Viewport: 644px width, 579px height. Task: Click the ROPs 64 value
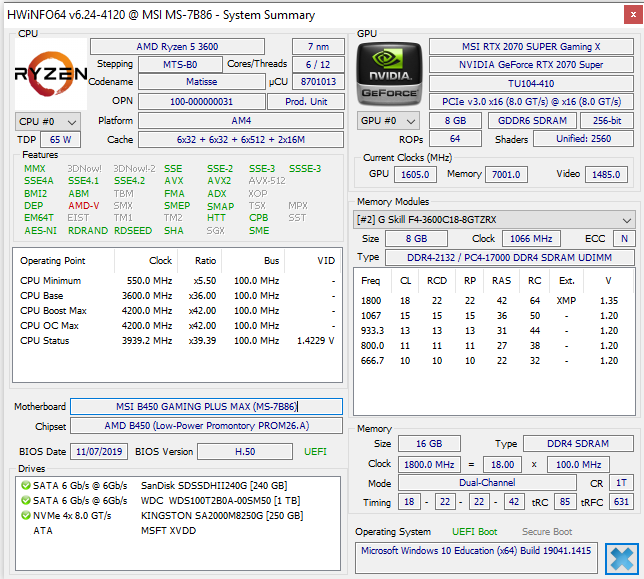click(455, 138)
